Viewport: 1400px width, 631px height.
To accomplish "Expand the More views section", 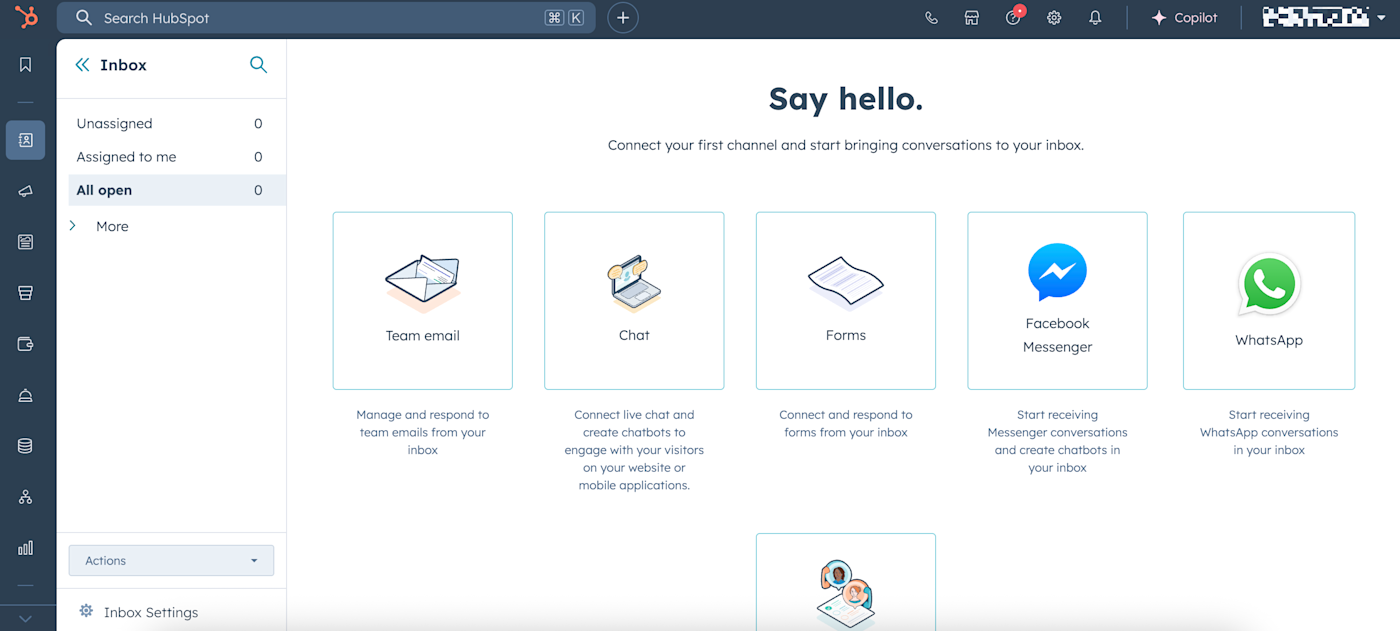I will (100, 226).
